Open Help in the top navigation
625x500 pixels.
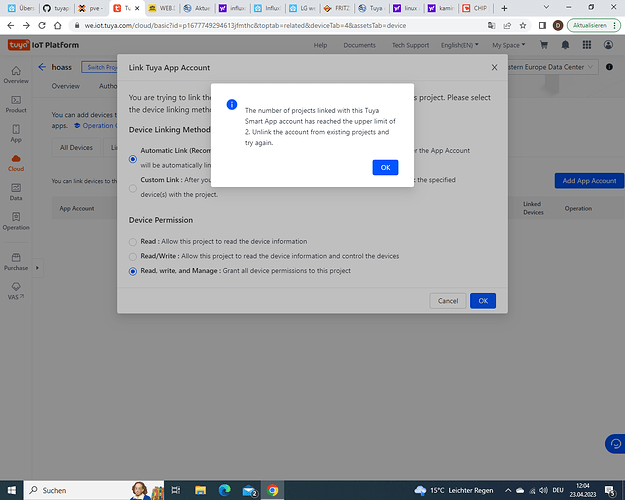click(x=320, y=45)
